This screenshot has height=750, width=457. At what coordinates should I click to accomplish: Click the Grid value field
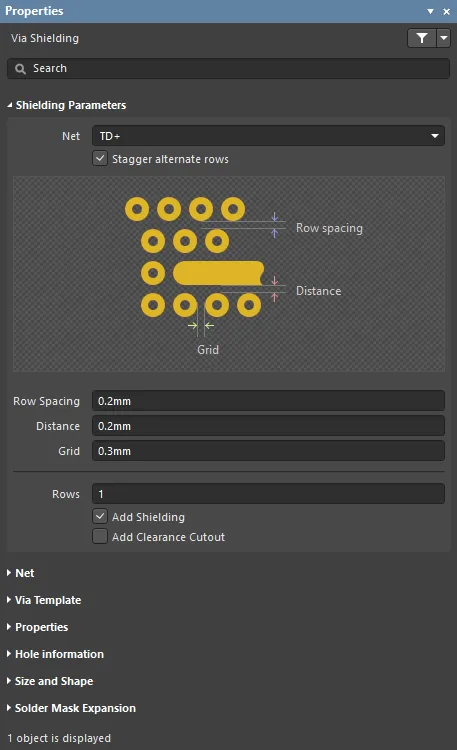click(268, 451)
